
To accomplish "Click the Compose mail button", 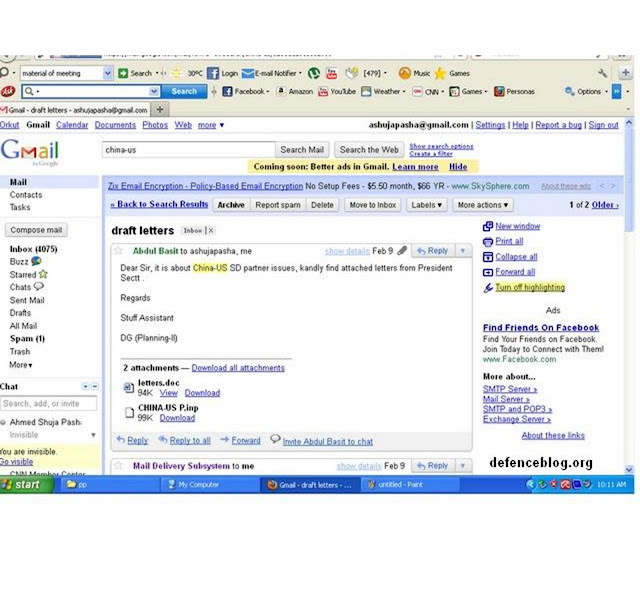I will 36,230.
